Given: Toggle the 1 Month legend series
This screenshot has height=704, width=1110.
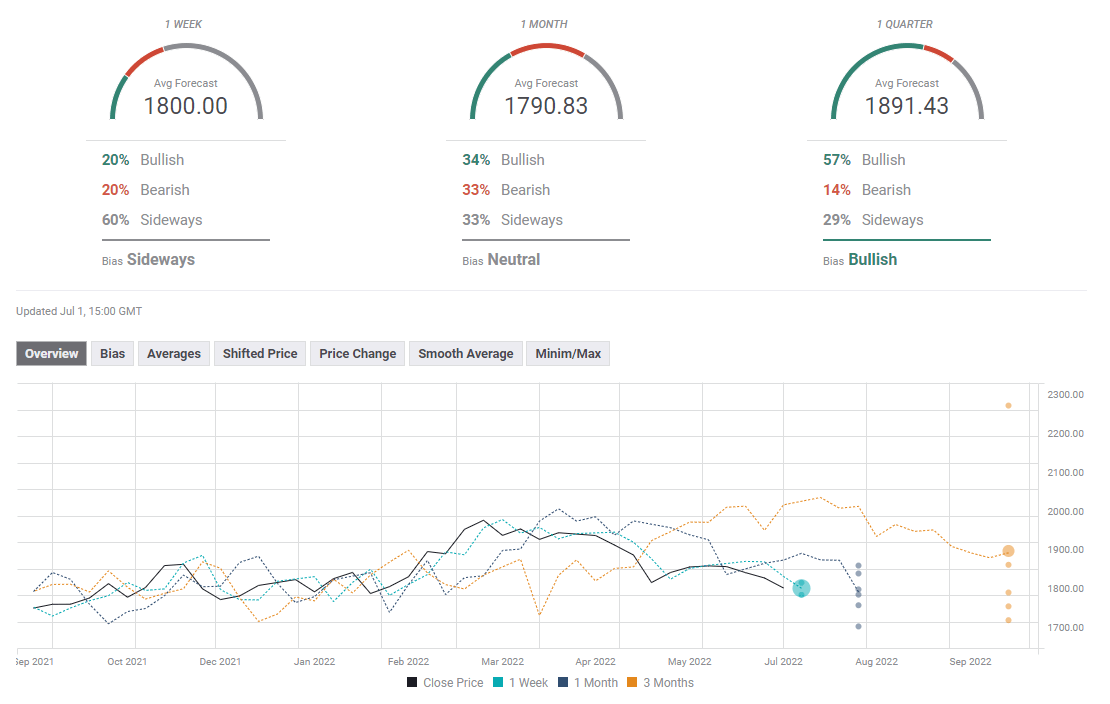Looking at the screenshot, I should (590, 683).
